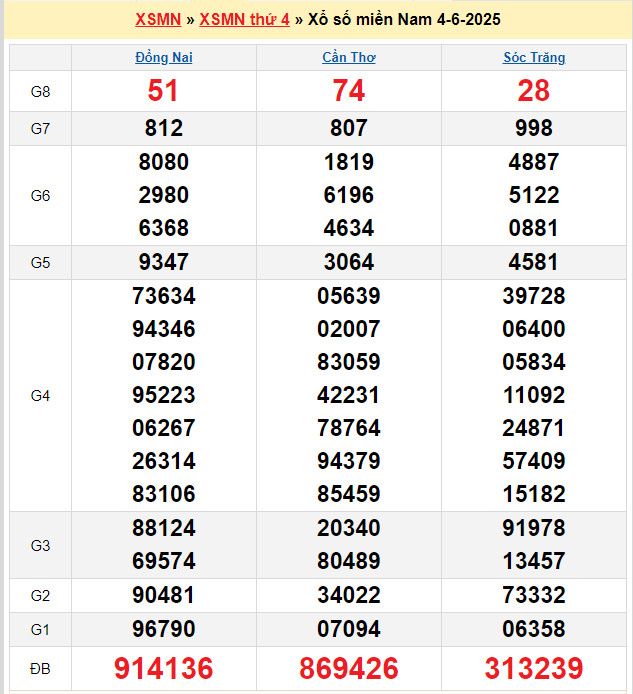Click the G1 number 96790
The width and height of the screenshot is (633, 694).
[x=164, y=629]
